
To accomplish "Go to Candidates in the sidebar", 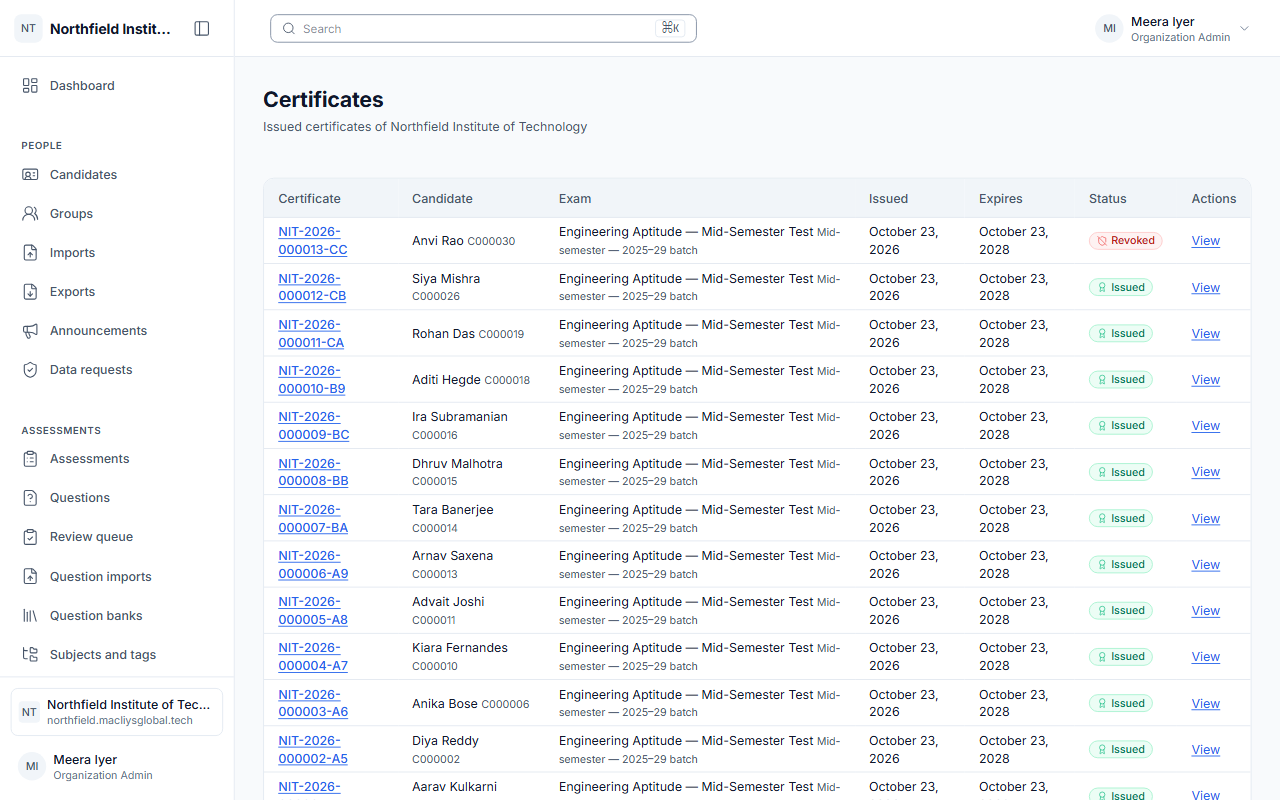I will pyautogui.click(x=117, y=175).
